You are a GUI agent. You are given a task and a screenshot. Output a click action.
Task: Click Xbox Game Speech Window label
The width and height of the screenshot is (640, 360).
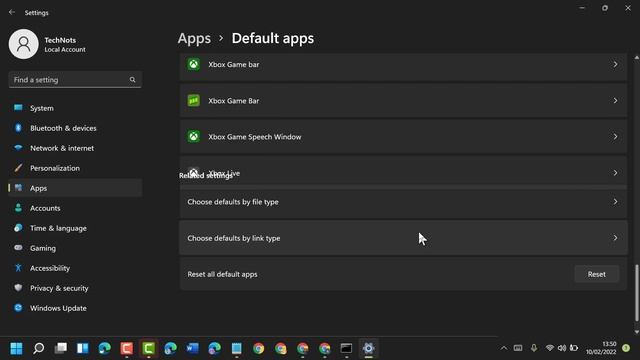[x=255, y=137]
